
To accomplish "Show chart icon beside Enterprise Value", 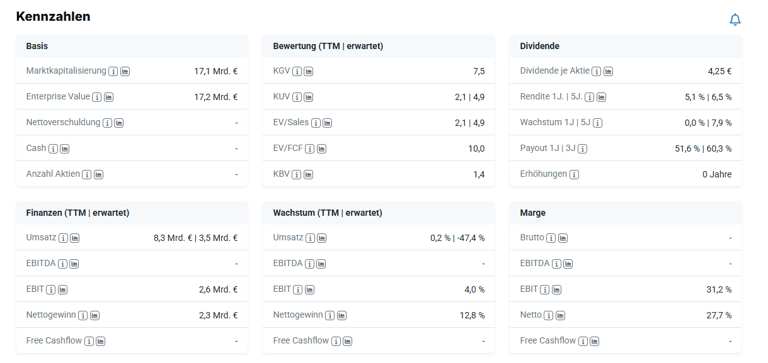I will coord(109,97).
